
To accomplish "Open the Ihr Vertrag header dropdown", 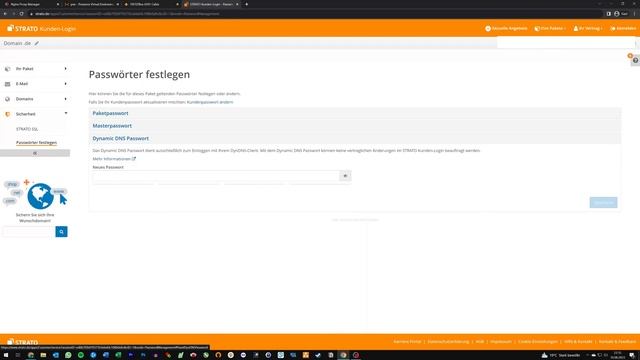I will [x=588, y=29].
